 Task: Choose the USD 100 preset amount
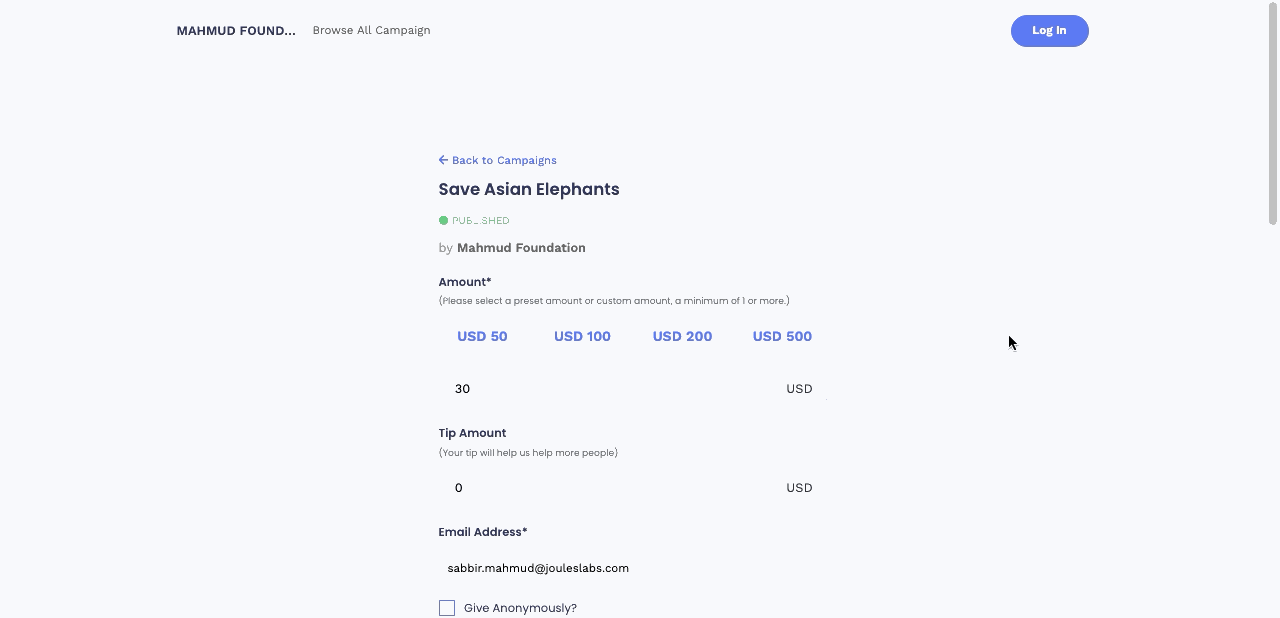[582, 336]
